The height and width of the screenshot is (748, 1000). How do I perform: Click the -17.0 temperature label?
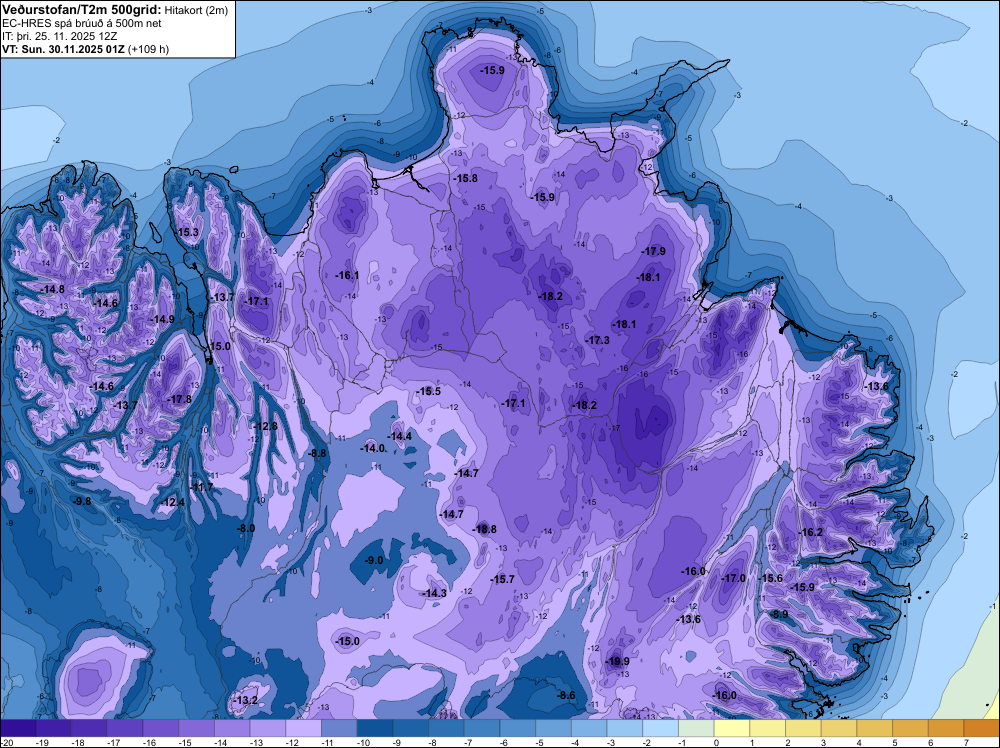733,578
